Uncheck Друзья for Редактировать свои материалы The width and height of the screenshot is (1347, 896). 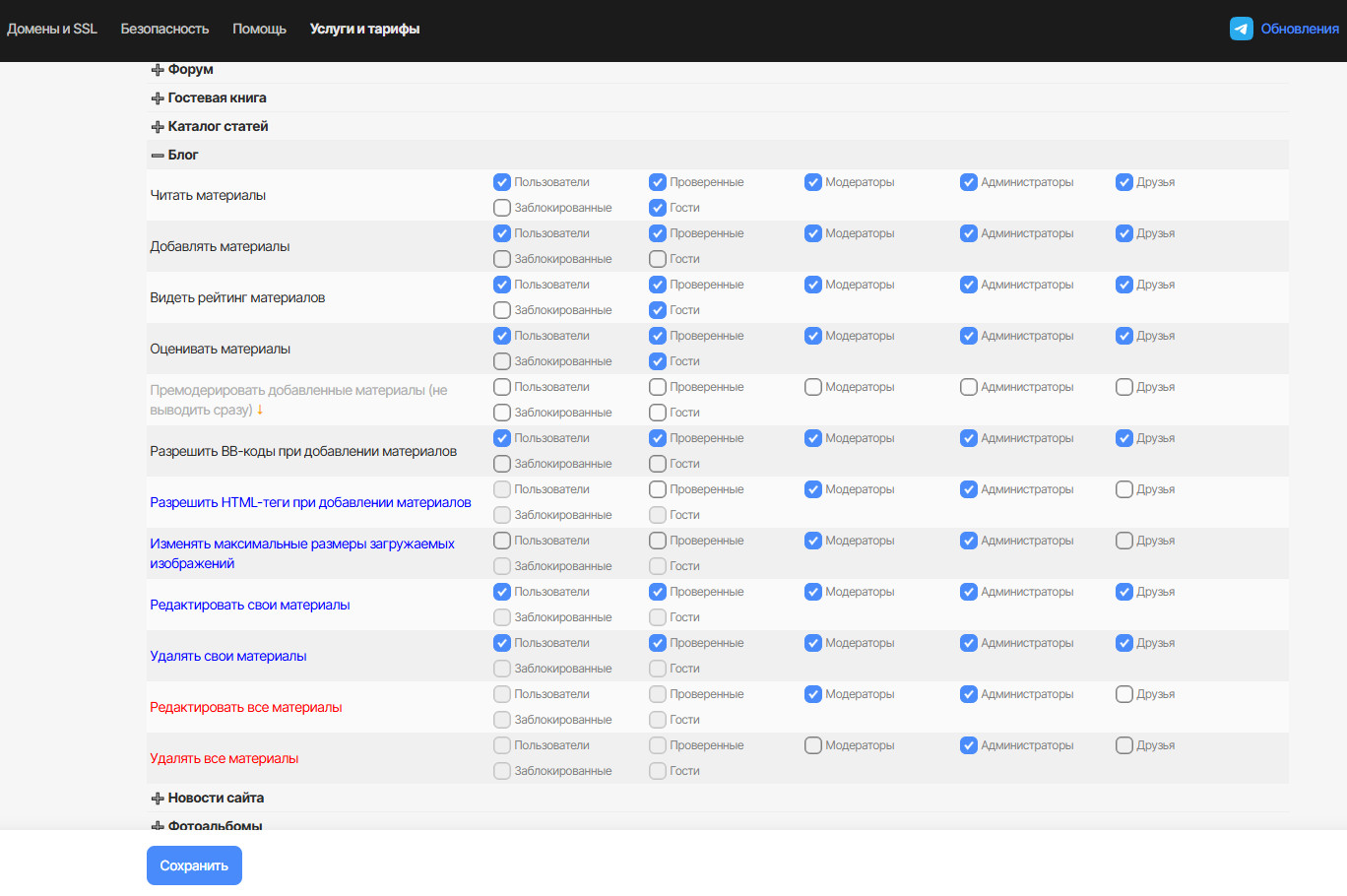pyautogui.click(x=1124, y=592)
